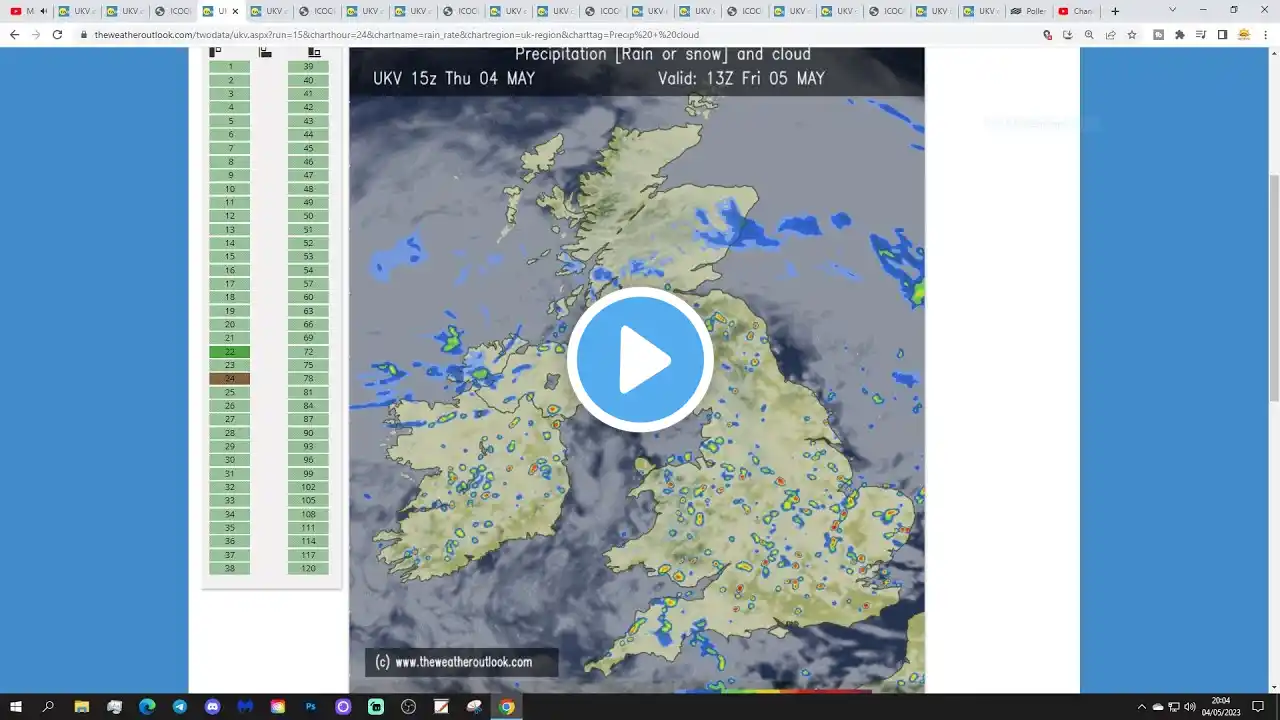Toggle Chrome side panel
The height and width of the screenshot is (720, 1280).
(x=1222, y=34)
